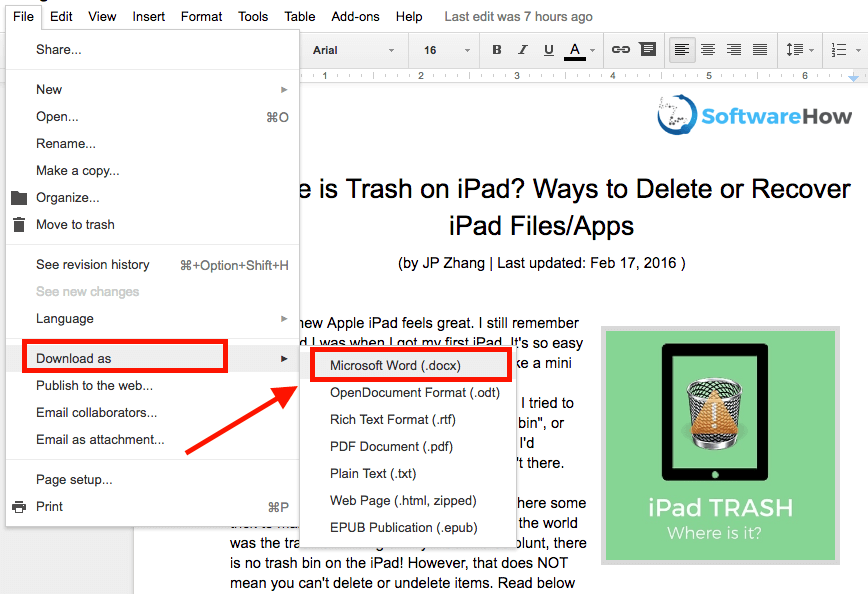Click the iPad TRASH image
868x594 pixels.
click(720, 443)
